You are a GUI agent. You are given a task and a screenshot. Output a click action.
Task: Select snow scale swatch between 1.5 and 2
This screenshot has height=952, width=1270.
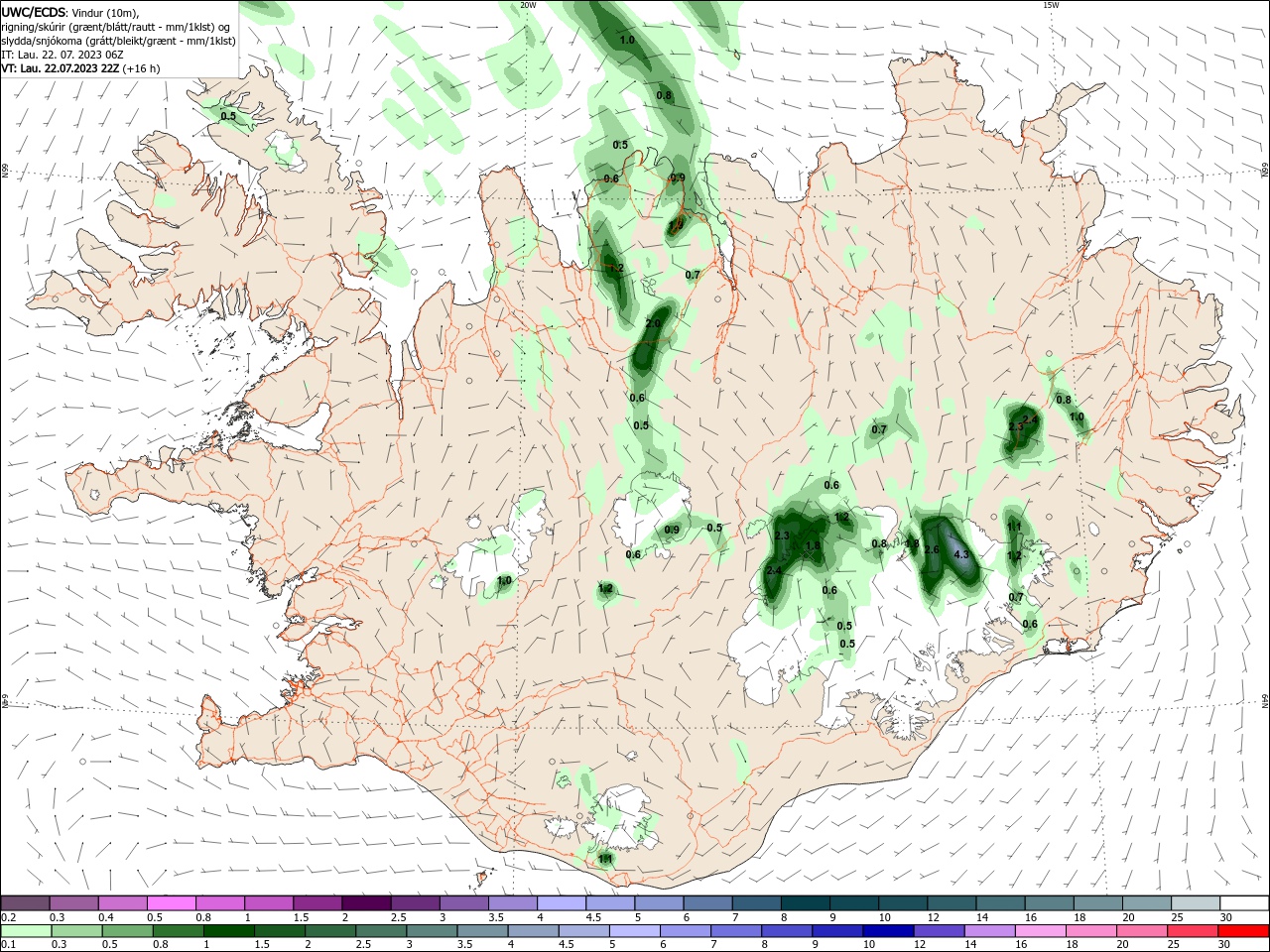pyautogui.click(x=317, y=902)
